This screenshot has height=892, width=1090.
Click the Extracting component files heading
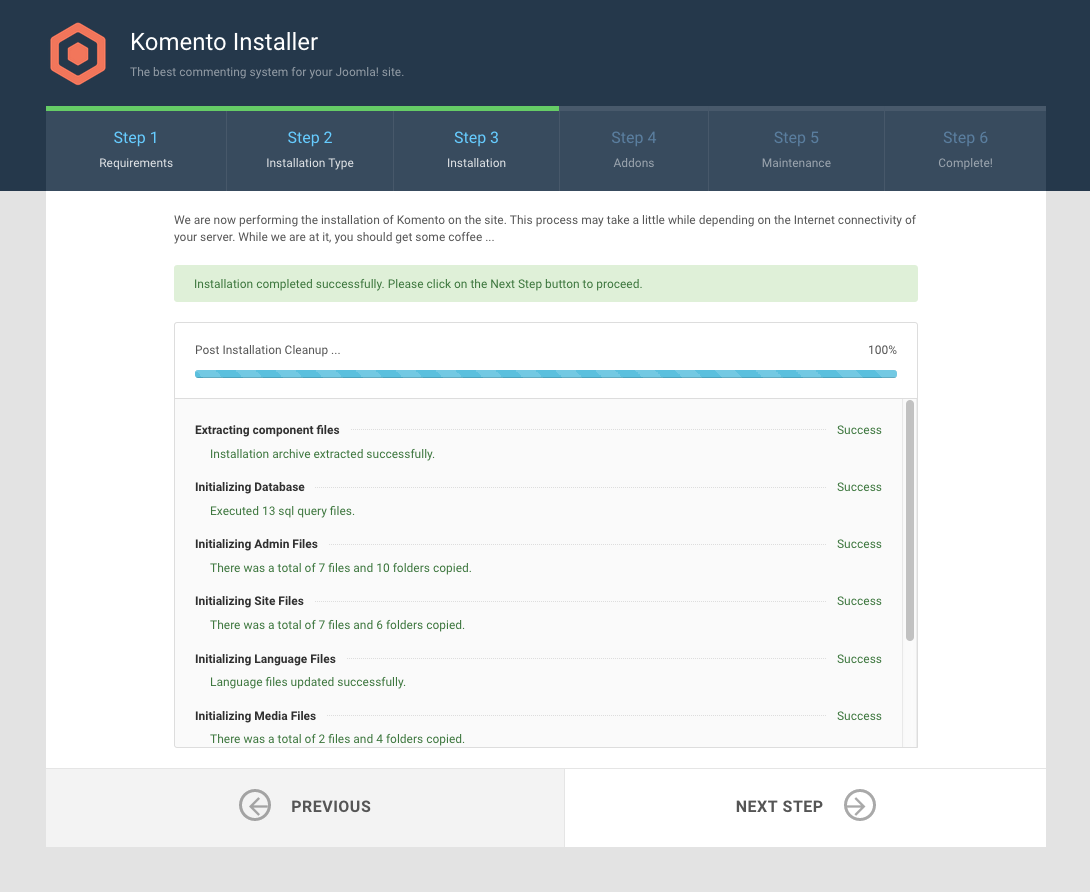(267, 430)
